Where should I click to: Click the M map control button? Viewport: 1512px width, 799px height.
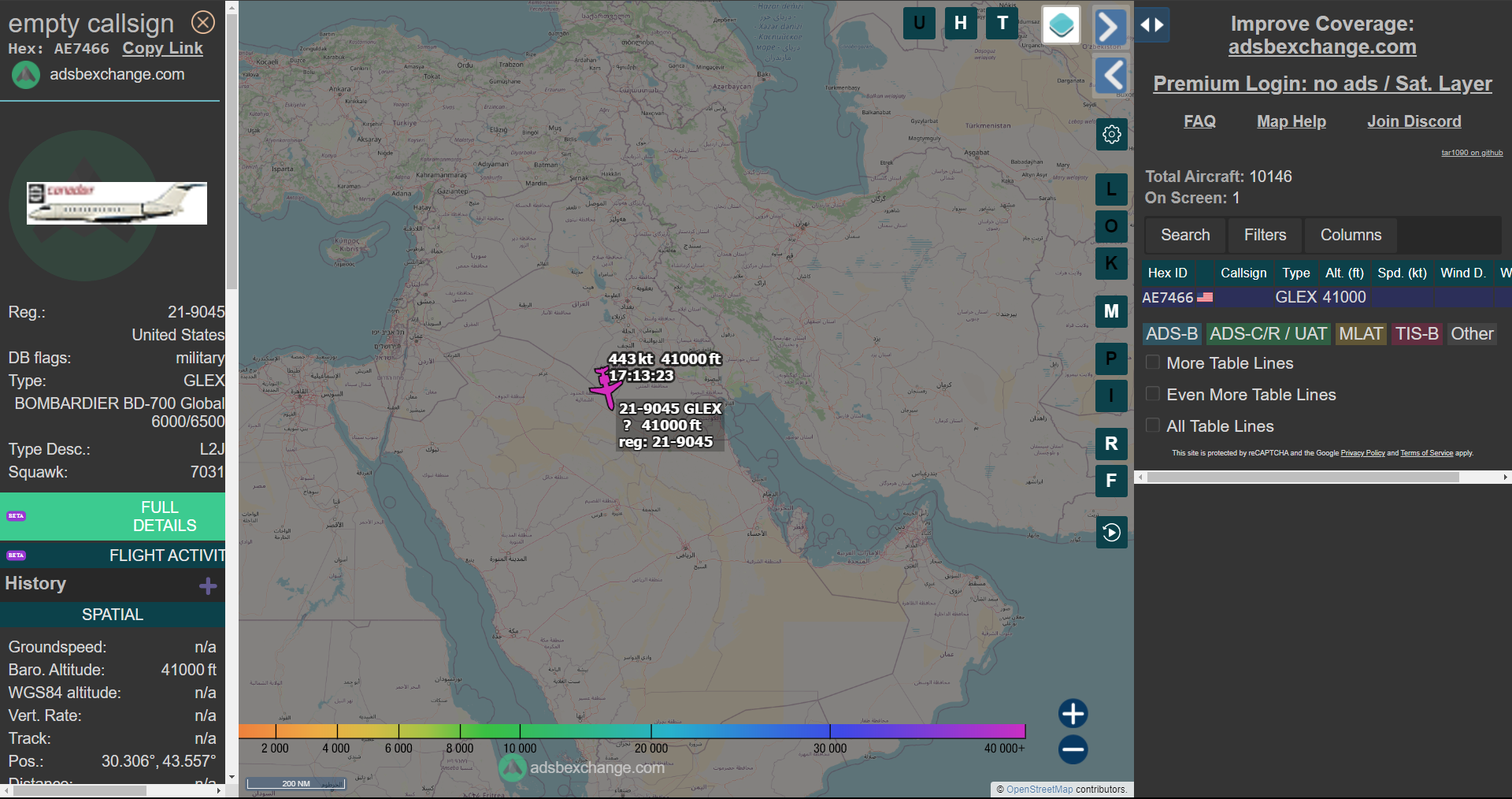[1111, 311]
